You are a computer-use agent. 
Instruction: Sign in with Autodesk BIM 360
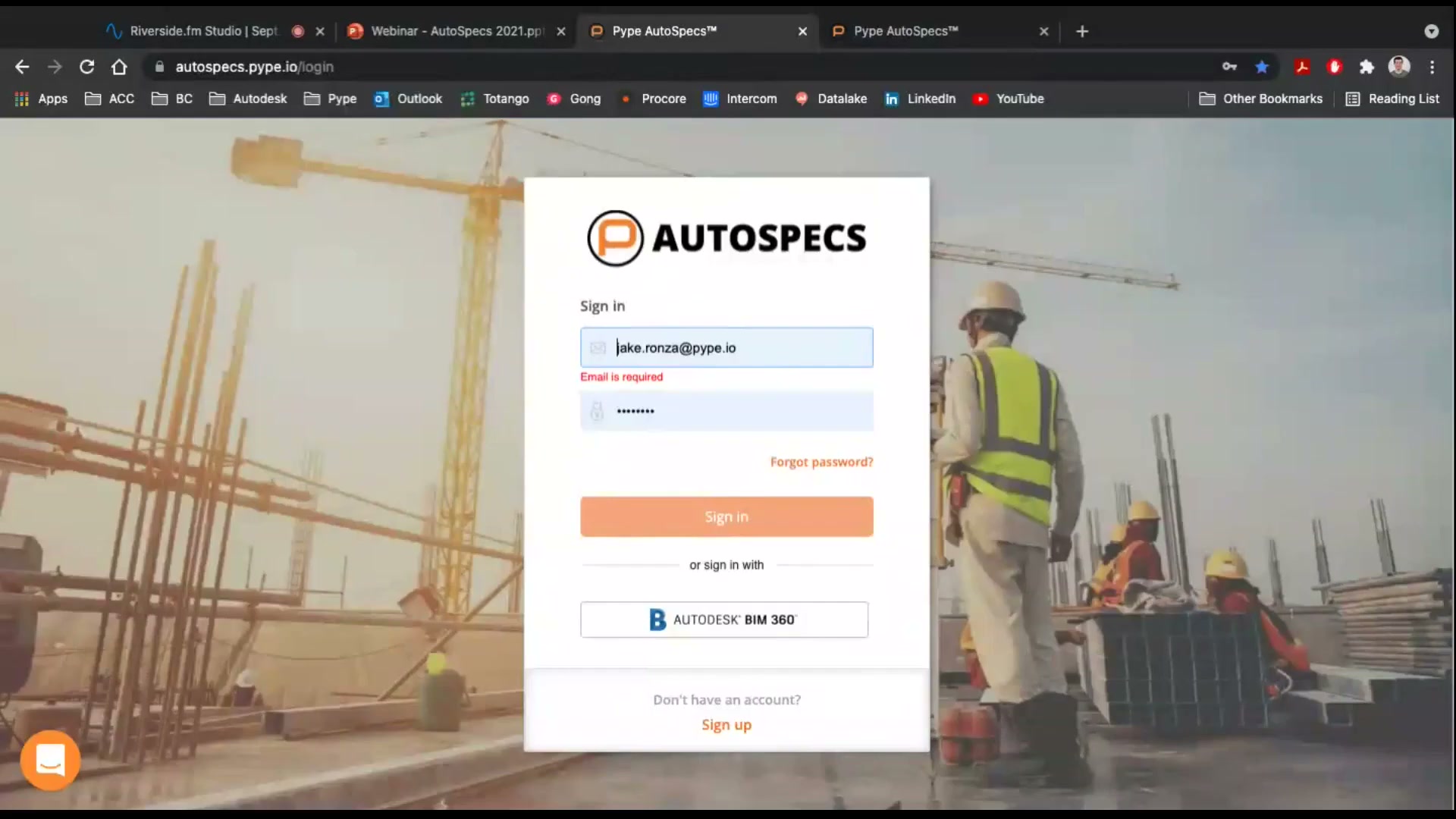(x=724, y=620)
